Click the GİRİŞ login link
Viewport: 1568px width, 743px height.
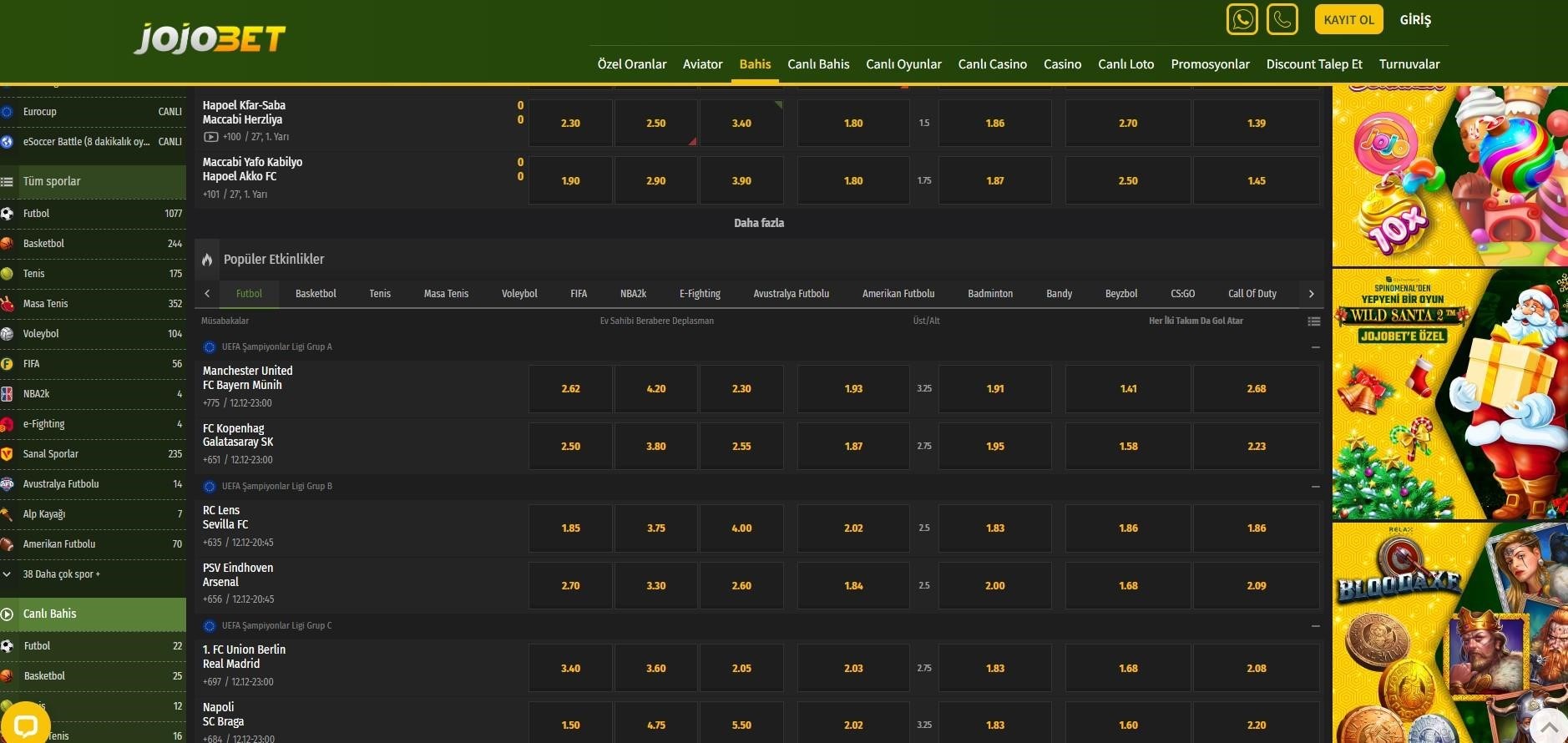[x=1415, y=19]
